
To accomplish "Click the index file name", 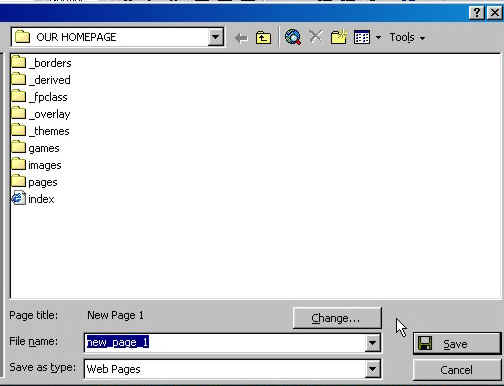I will point(41,199).
